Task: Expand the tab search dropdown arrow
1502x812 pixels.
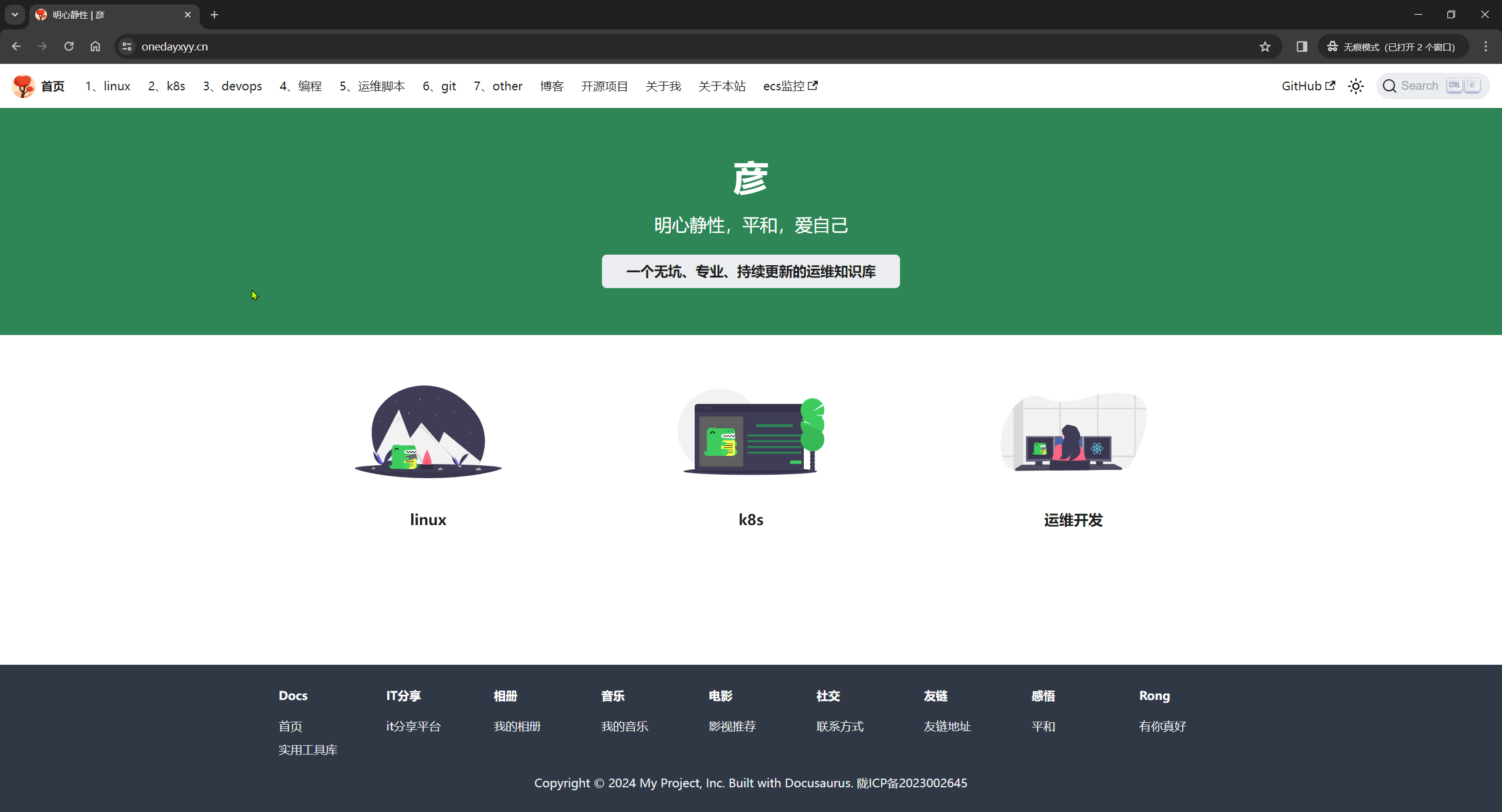Action: click(x=15, y=15)
